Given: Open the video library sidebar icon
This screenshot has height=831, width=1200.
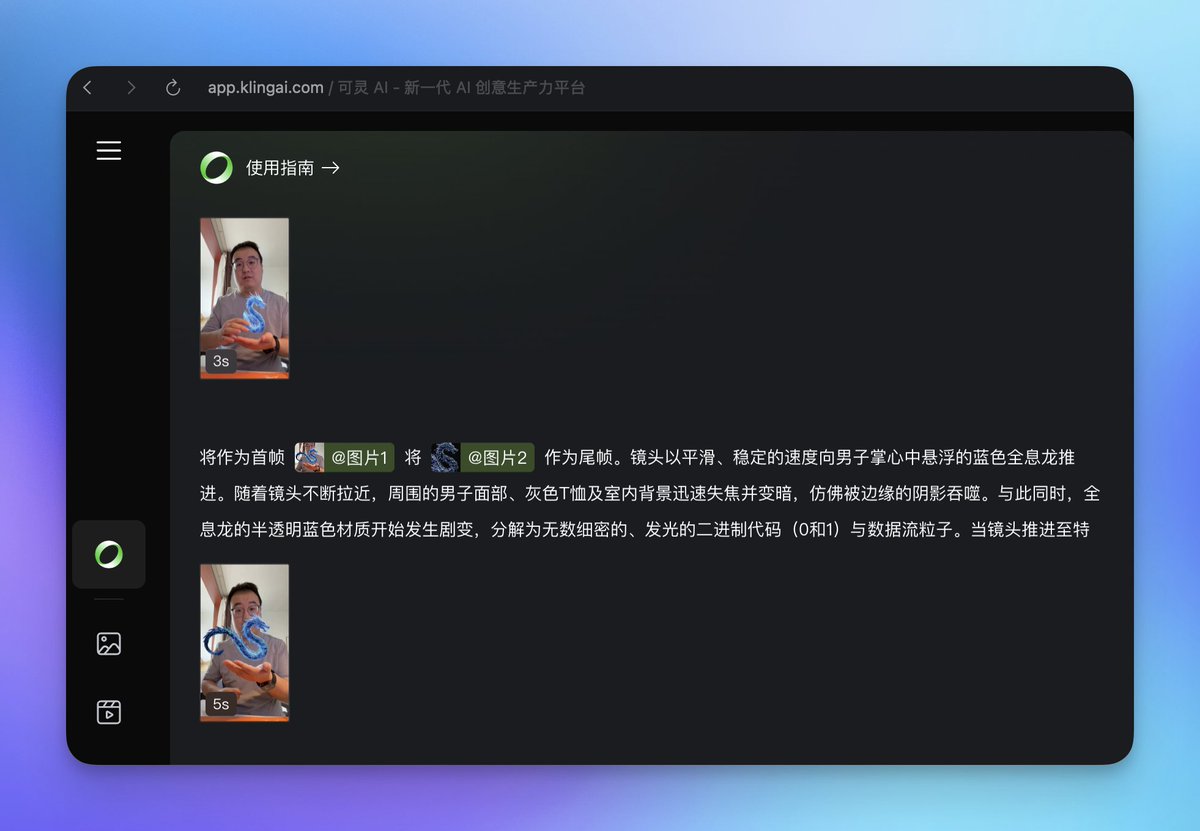Looking at the screenshot, I should click(x=109, y=711).
